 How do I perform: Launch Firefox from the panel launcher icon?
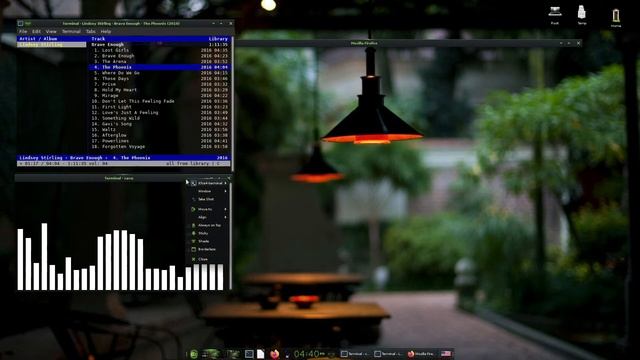pos(274,354)
